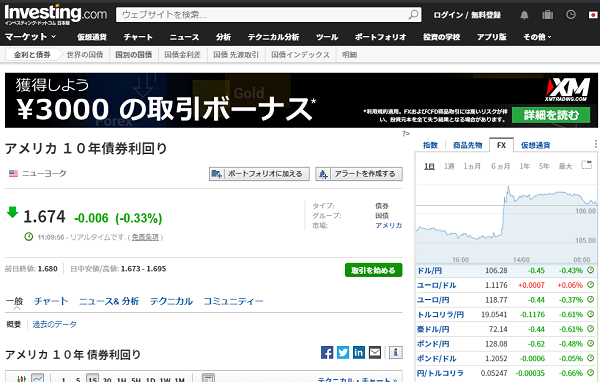Screen dimensions: 600x382
Task: Select the 5-minute chart interval
Action: pyautogui.click(x=78, y=379)
